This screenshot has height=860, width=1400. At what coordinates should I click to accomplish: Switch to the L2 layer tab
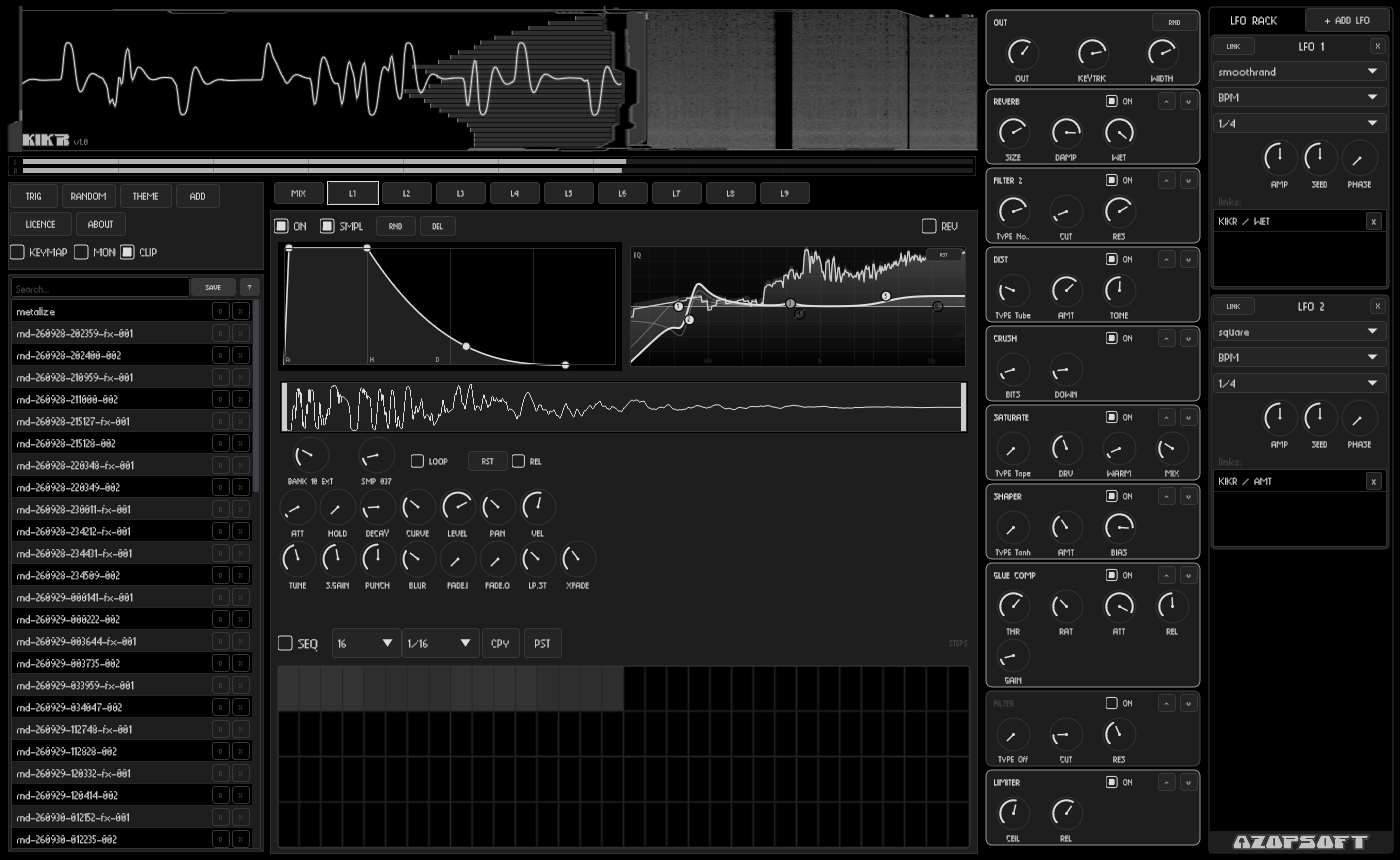(x=407, y=193)
